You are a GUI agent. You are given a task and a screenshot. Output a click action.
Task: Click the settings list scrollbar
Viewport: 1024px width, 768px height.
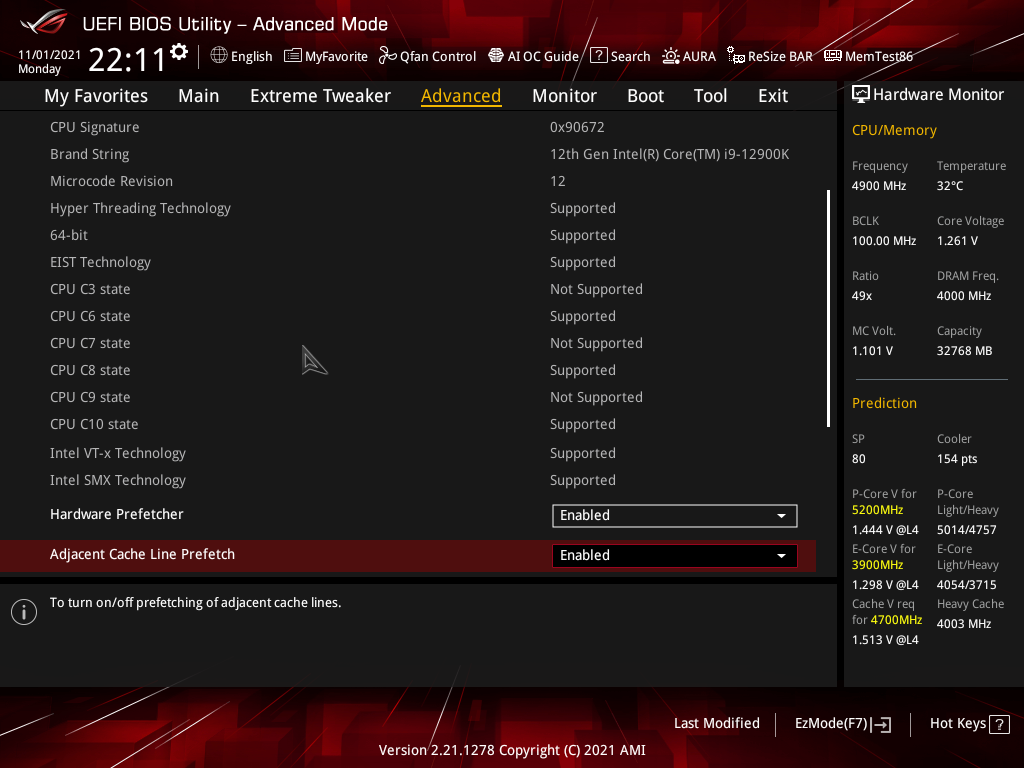(828, 308)
